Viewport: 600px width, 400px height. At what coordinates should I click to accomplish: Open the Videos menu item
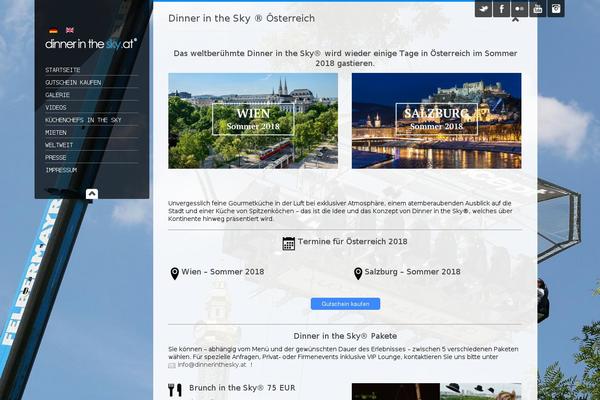(x=56, y=108)
